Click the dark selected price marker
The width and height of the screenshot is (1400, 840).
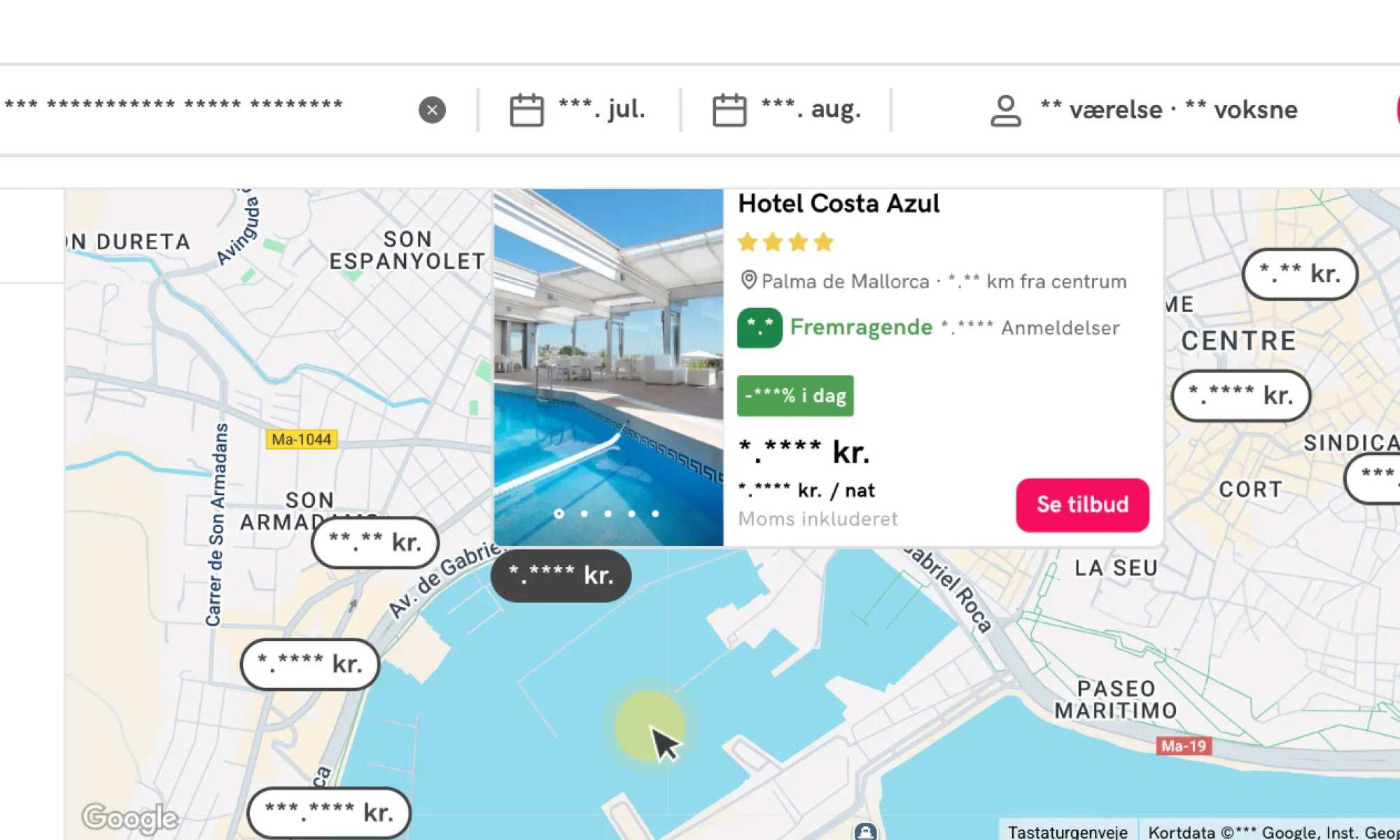pyautogui.click(x=561, y=575)
